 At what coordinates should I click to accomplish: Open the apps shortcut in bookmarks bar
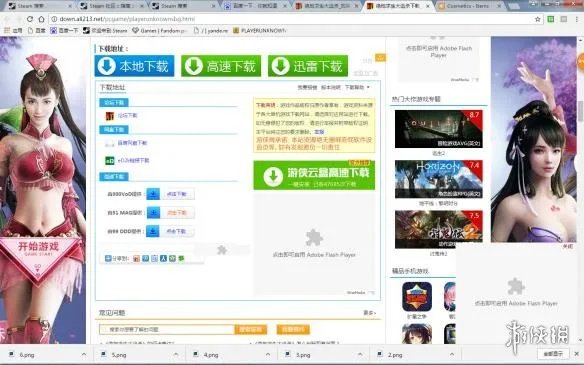[13, 31]
